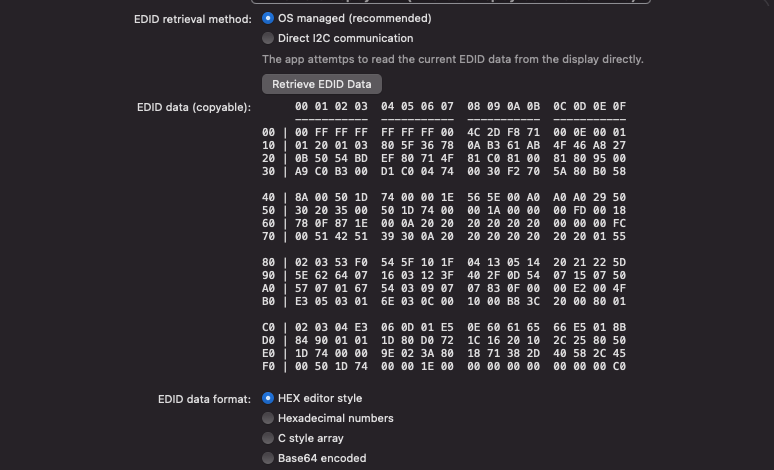Screen dimensions: 774x470
Task: Place cursor in EDID row B0
Action: click(x=444, y=302)
